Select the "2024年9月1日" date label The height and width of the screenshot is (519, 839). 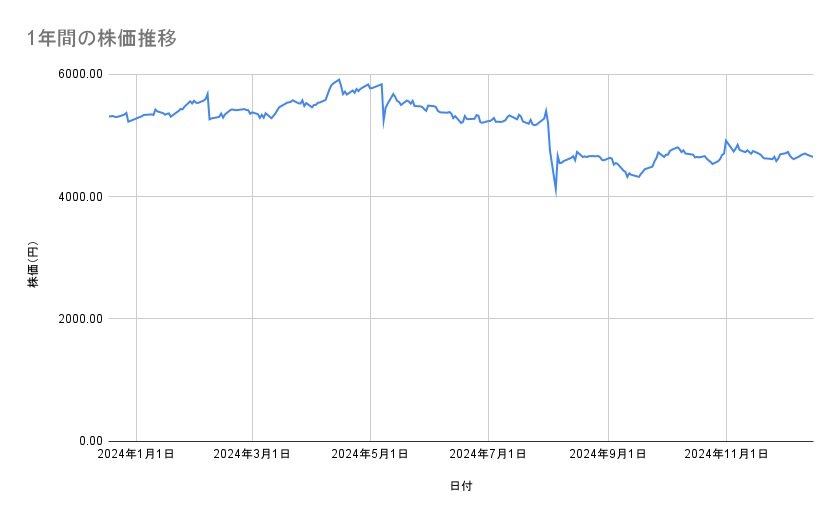608,455
